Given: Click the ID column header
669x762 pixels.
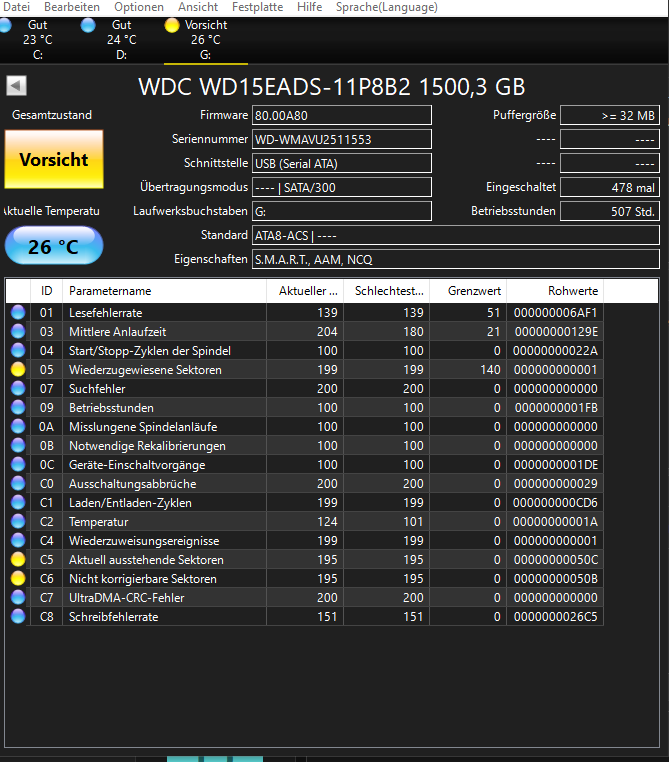Looking at the screenshot, I should coord(47,291).
